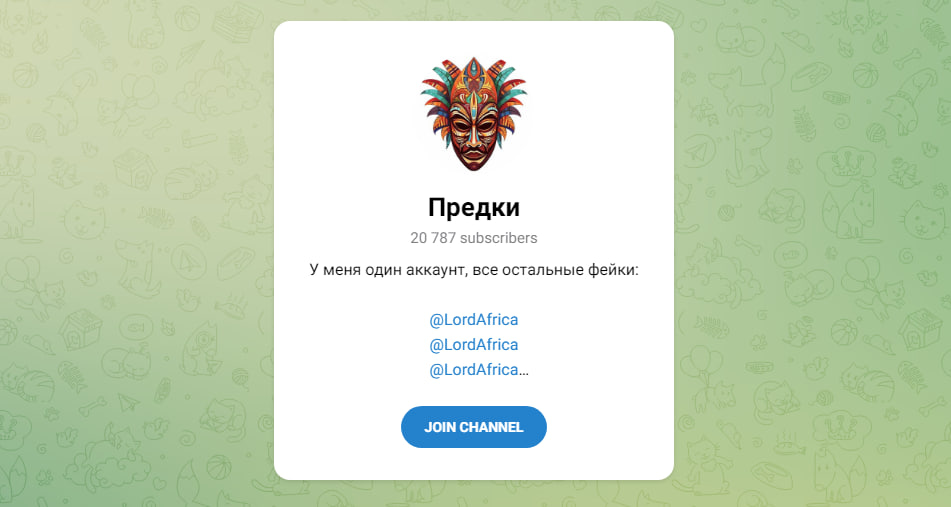Click the word JOIN on the blue button
The height and width of the screenshot is (507, 951).
coord(440,427)
